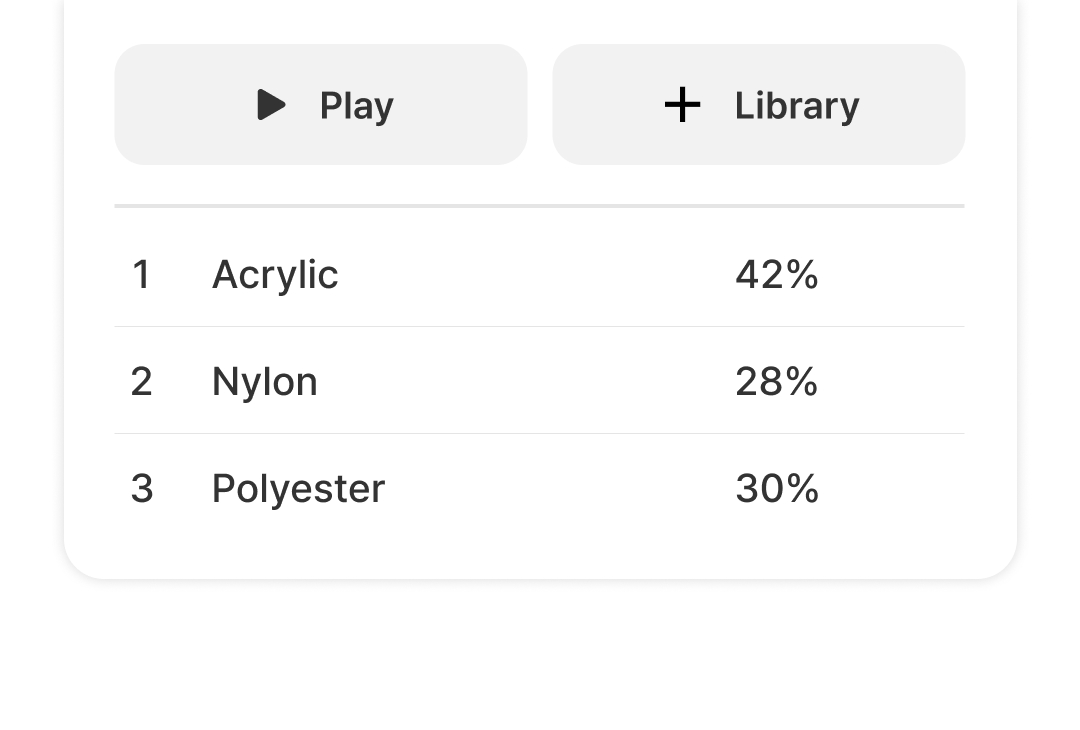Click the 28% value for Nylon

pyautogui.click(x=776, y=381)
